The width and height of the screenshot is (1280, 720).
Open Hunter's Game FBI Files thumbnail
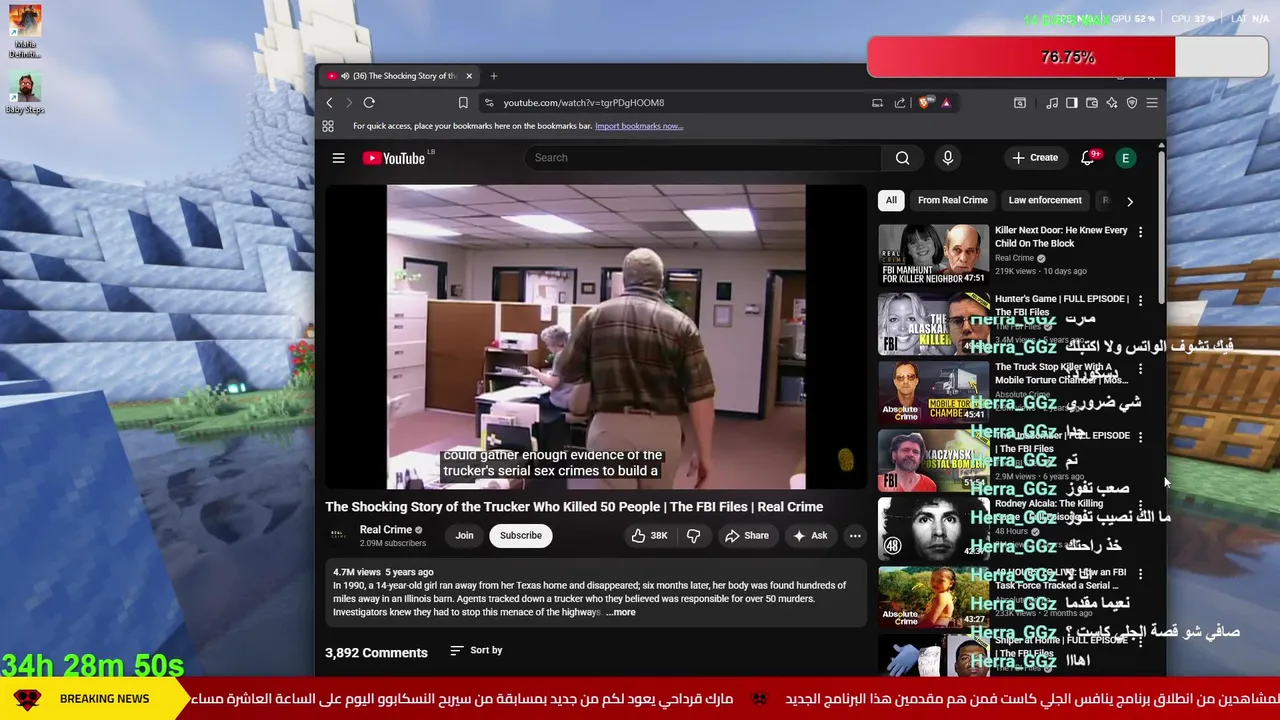(x=933, y=323)
